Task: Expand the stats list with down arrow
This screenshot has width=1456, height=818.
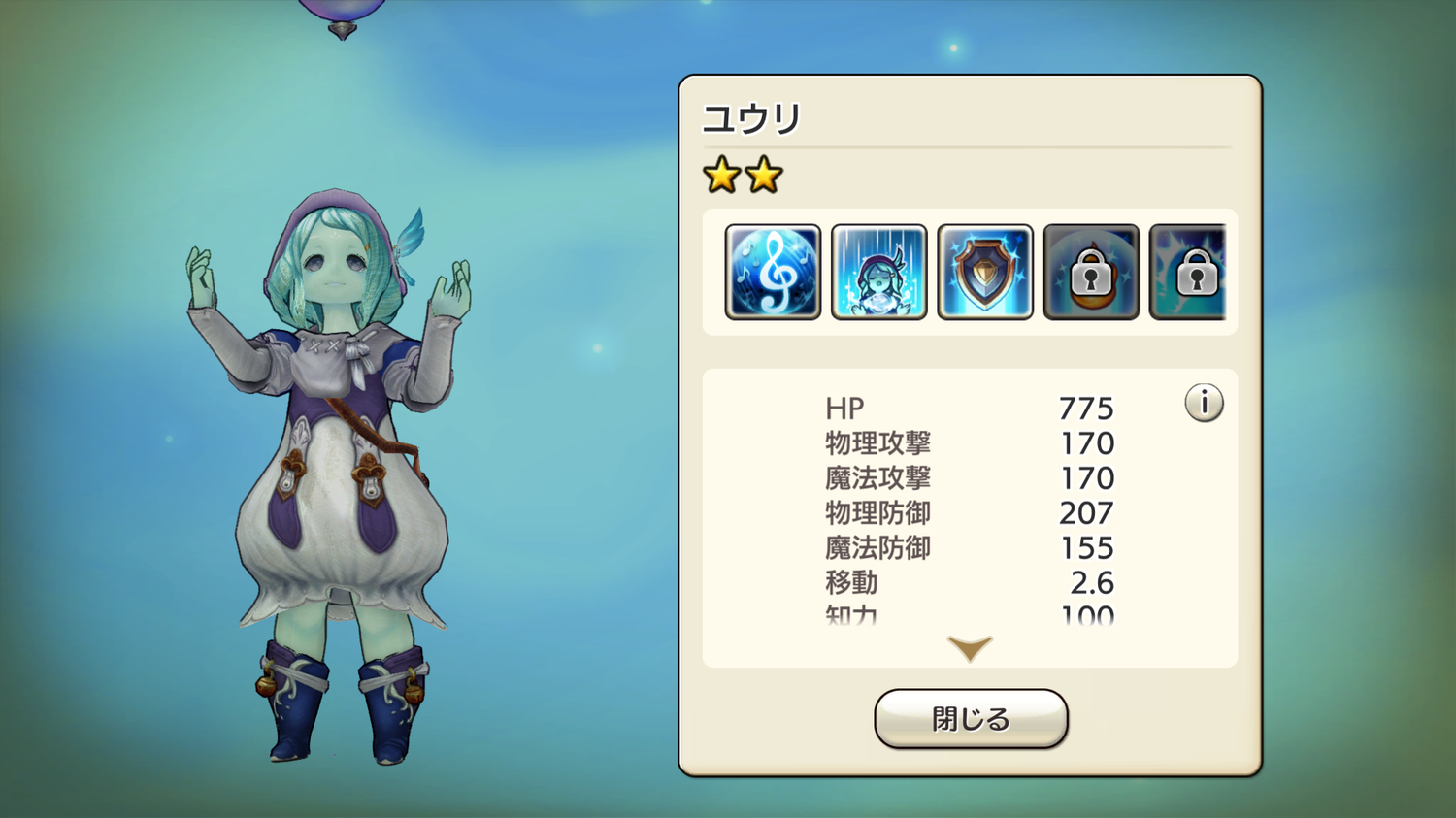Action: [x=970, y=647]
